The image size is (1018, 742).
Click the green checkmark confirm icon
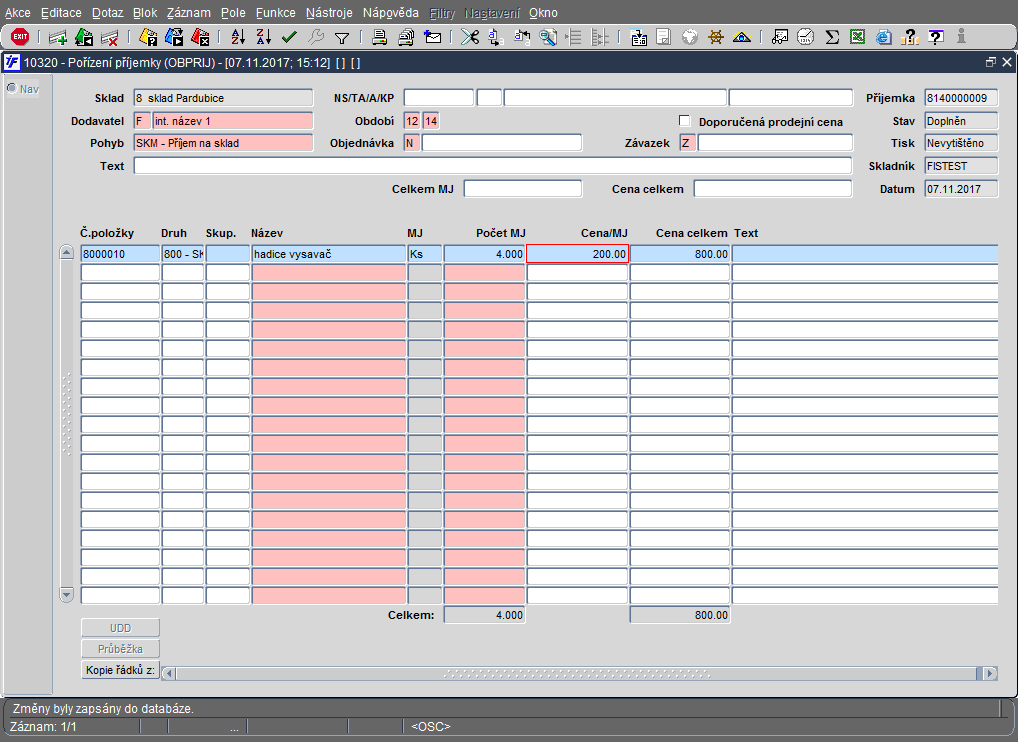(x=290, y=38)
